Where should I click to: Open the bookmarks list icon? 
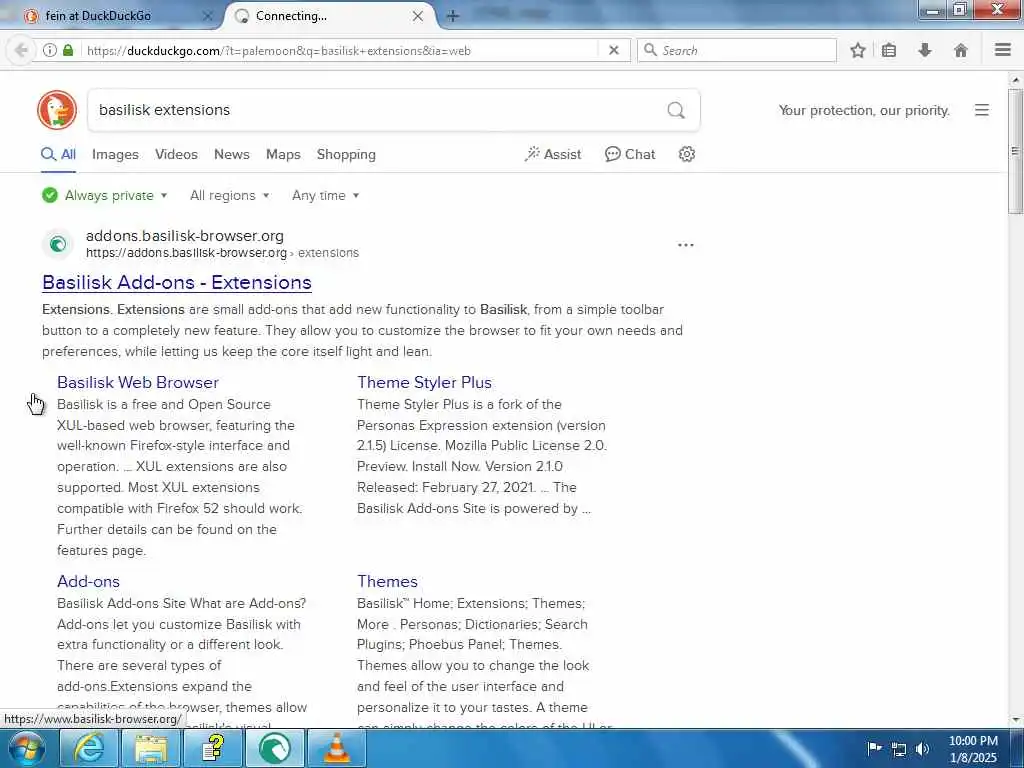click(x=889, y=50)
